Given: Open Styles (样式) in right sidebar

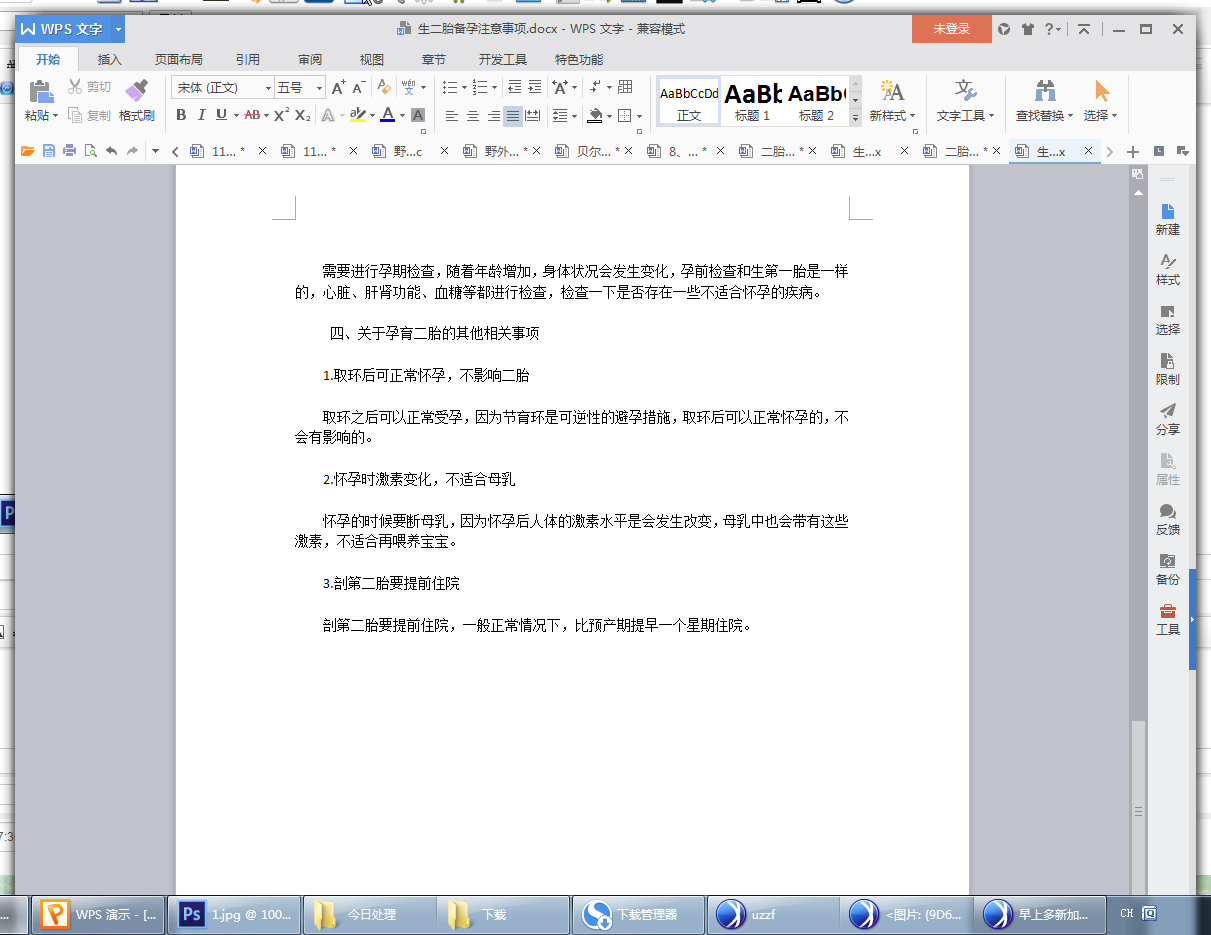Looking at the screenshot, I should (1167, 269).
